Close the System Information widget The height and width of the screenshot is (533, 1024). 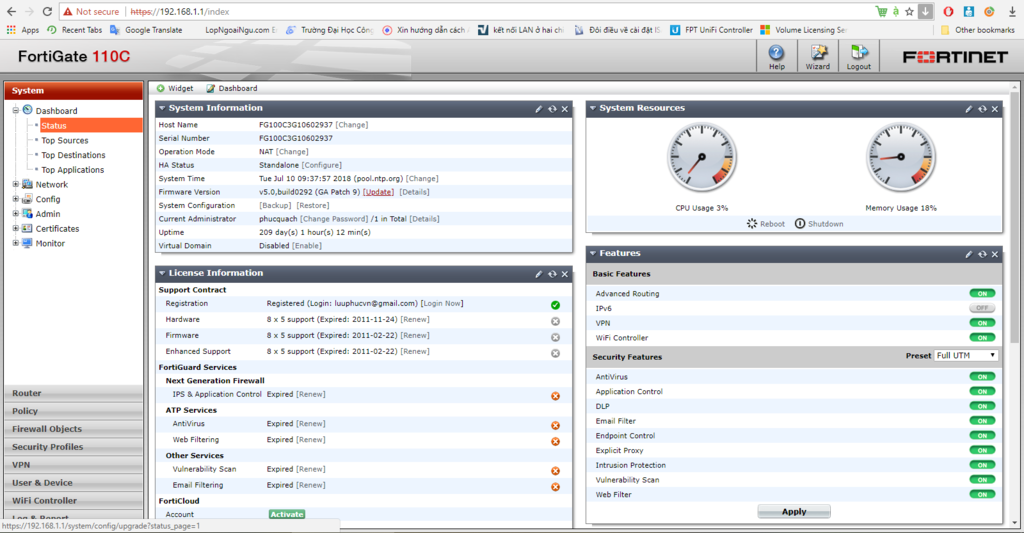point(565,109)
